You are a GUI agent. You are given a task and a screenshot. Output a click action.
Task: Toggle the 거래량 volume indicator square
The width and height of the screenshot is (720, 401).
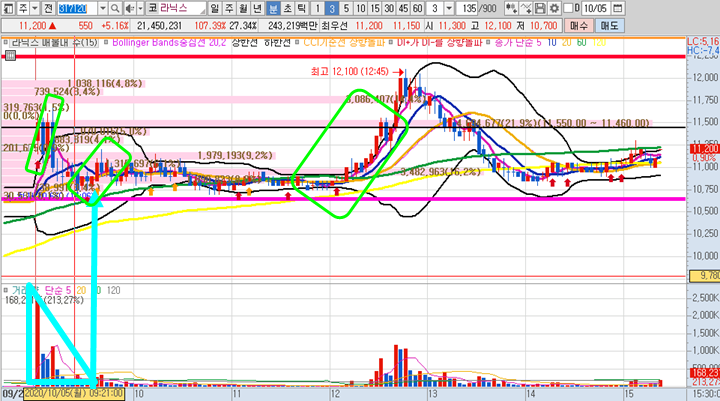coord(6,290)
